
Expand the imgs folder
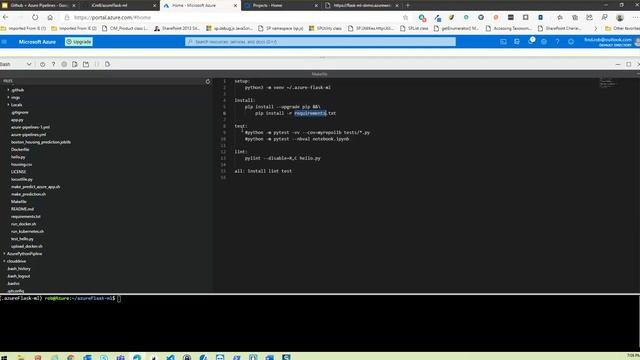click(x=8, y=98)
